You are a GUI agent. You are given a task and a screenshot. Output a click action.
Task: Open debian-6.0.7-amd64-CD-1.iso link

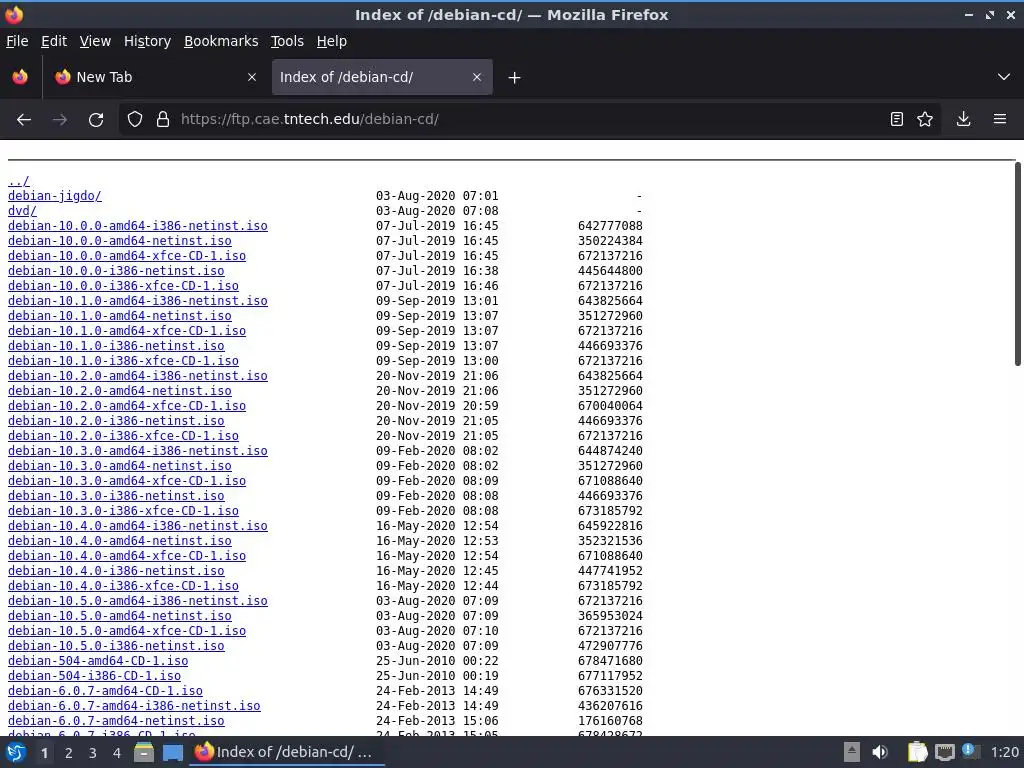(x=105, y=692)
